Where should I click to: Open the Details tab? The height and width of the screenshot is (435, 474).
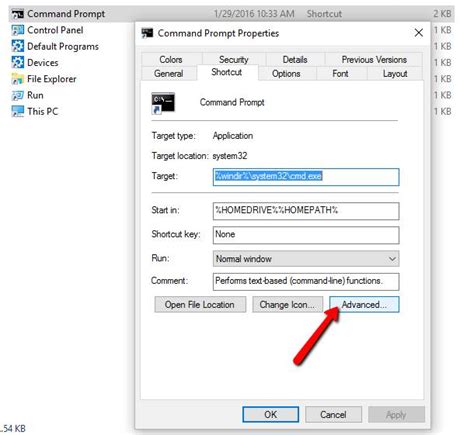tap(295, 59)
